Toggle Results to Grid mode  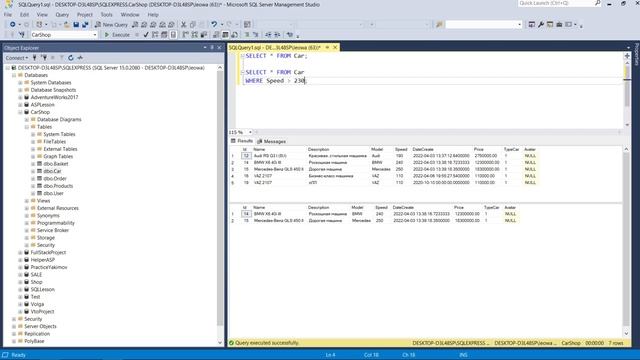click(225, 35)
